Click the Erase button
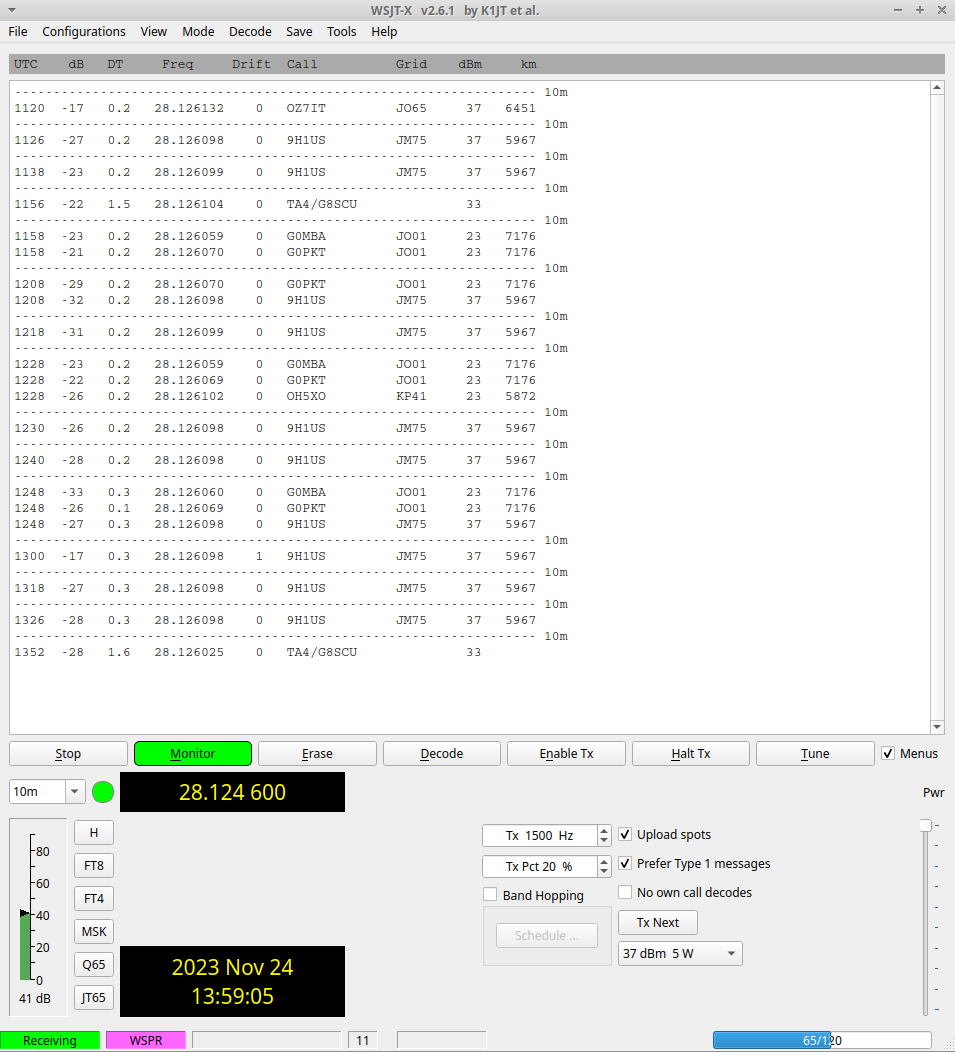Viewport: 955px width, 1052px height. pos(317,753)
